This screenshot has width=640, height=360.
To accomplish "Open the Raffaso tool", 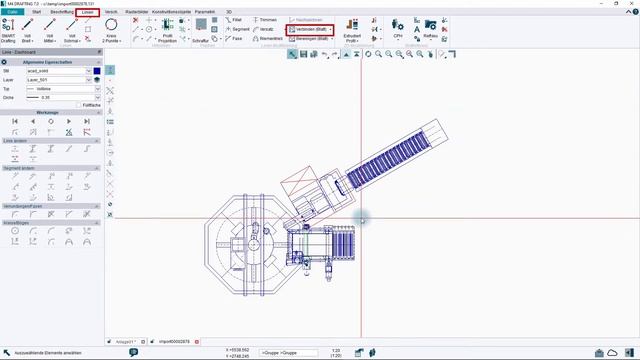I will (x=430, y=29).
